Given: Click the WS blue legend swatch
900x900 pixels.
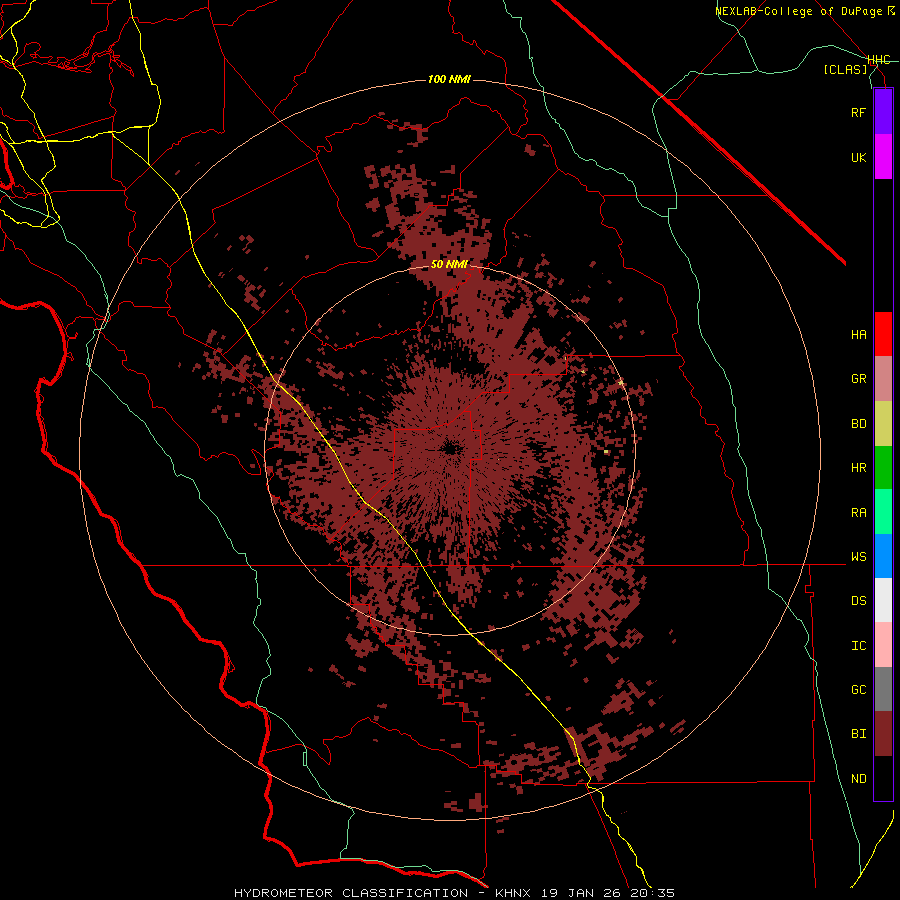Looking at the screenshot, I should [883, 556].
